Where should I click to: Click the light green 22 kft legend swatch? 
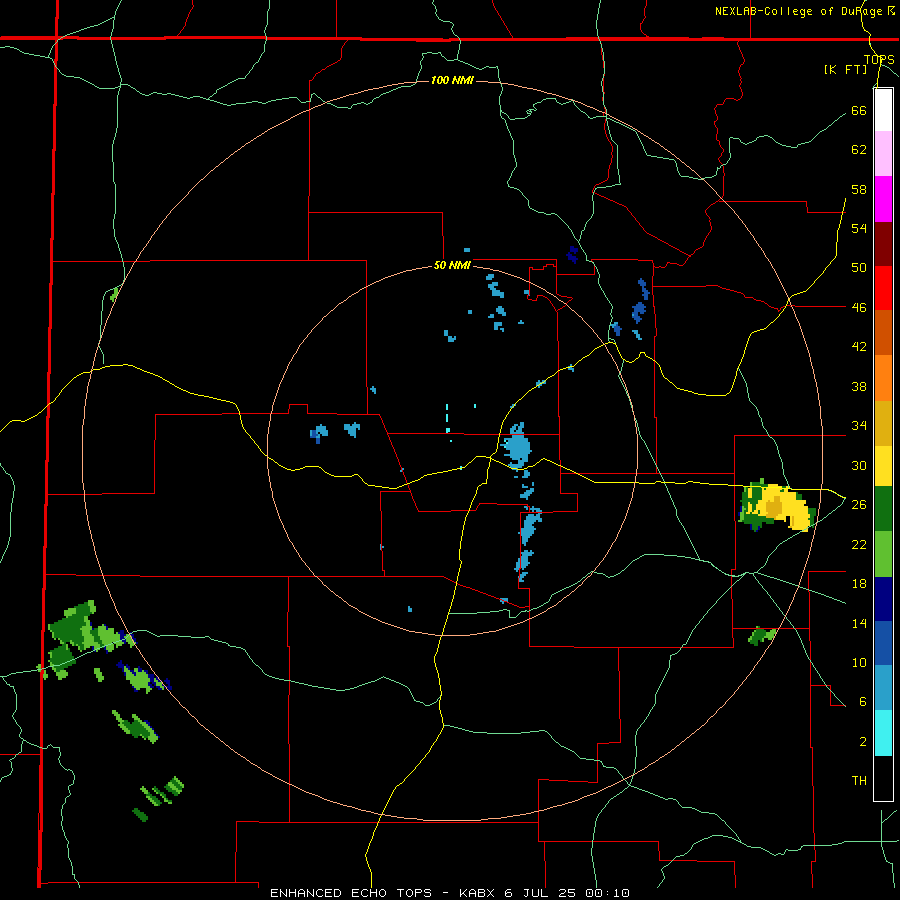coord(883,554)
